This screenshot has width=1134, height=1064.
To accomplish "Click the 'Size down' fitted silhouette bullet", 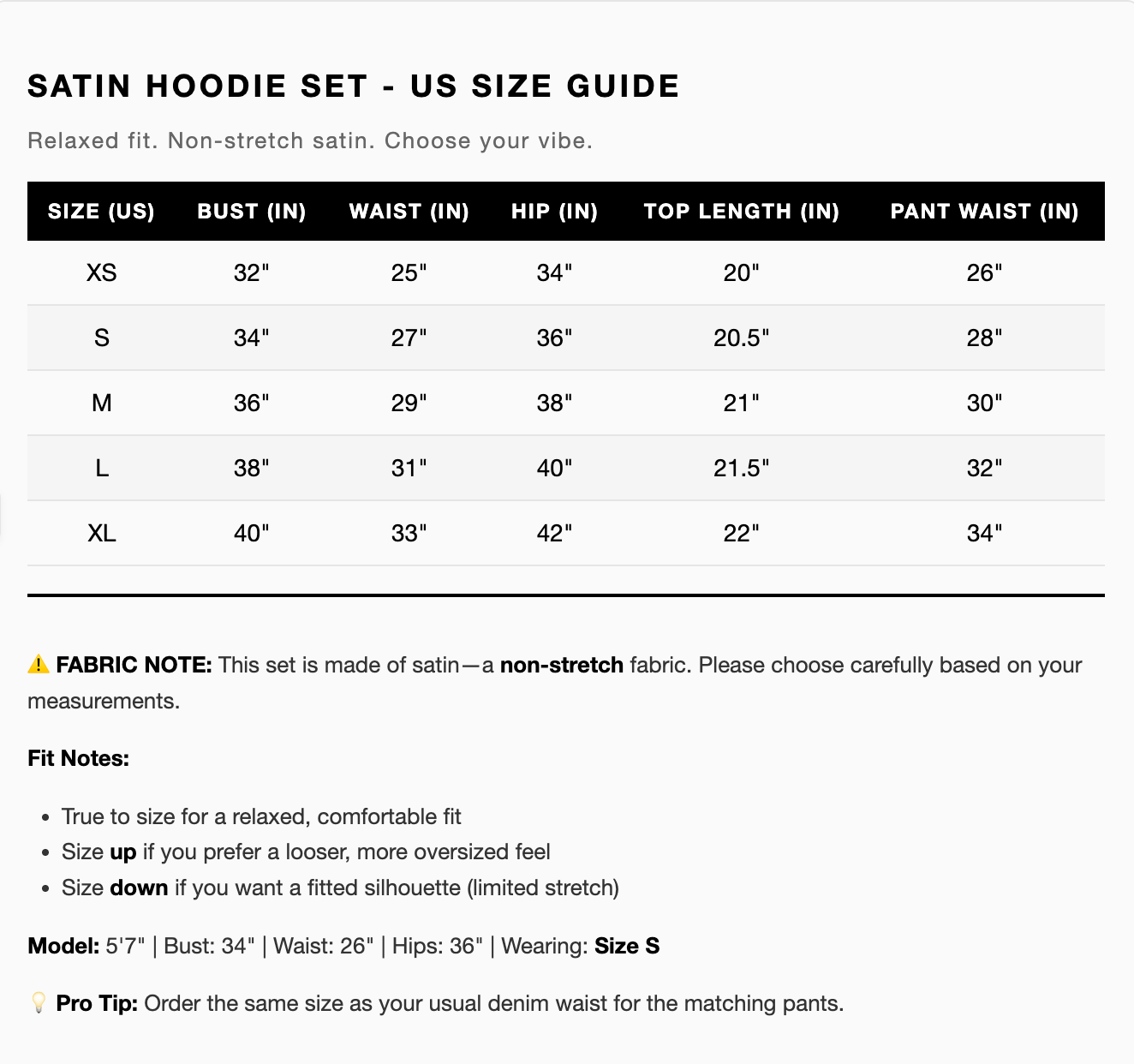I will (340, 888).
